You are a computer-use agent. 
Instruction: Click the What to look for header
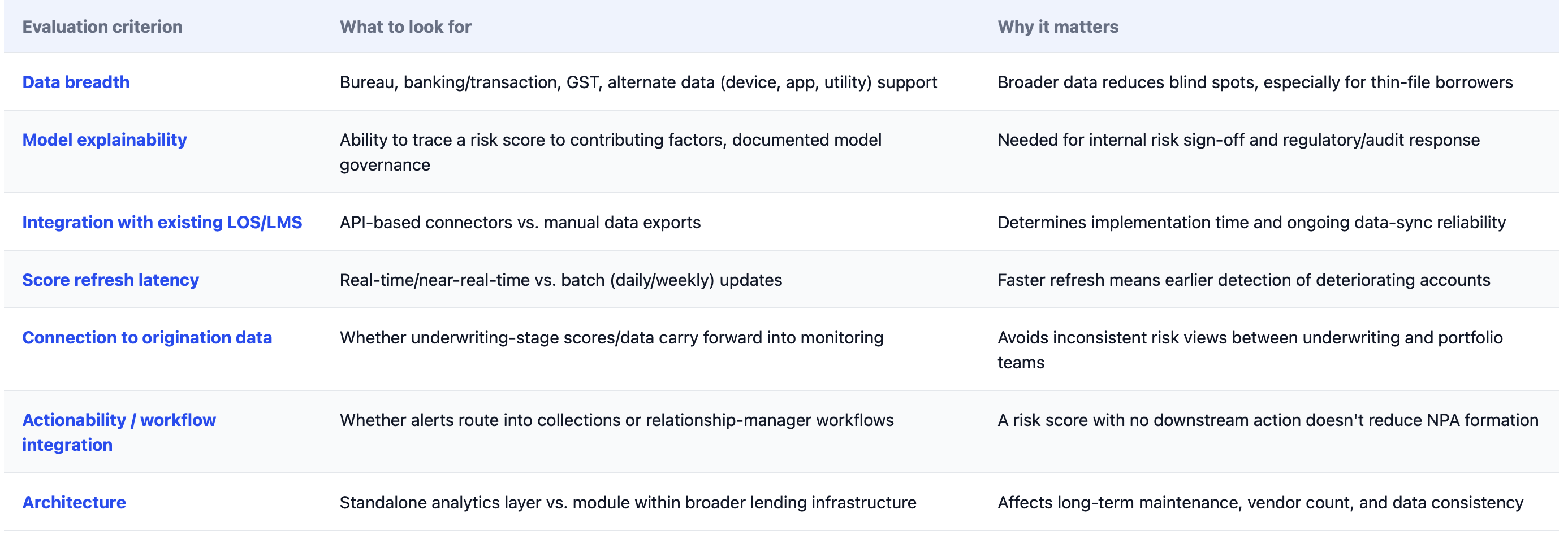point(405,27)
